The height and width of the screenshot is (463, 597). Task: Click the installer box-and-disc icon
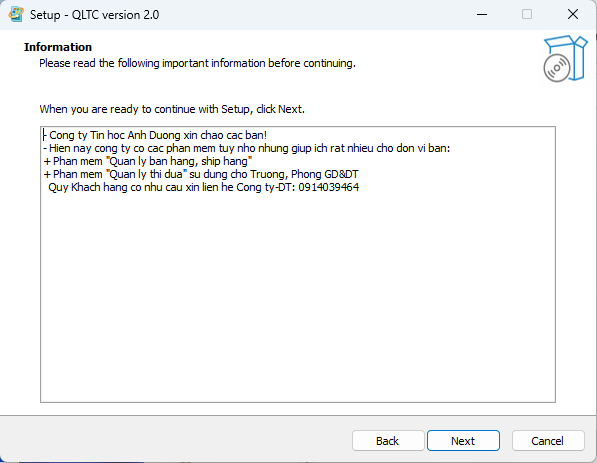(x=565, y=59)
